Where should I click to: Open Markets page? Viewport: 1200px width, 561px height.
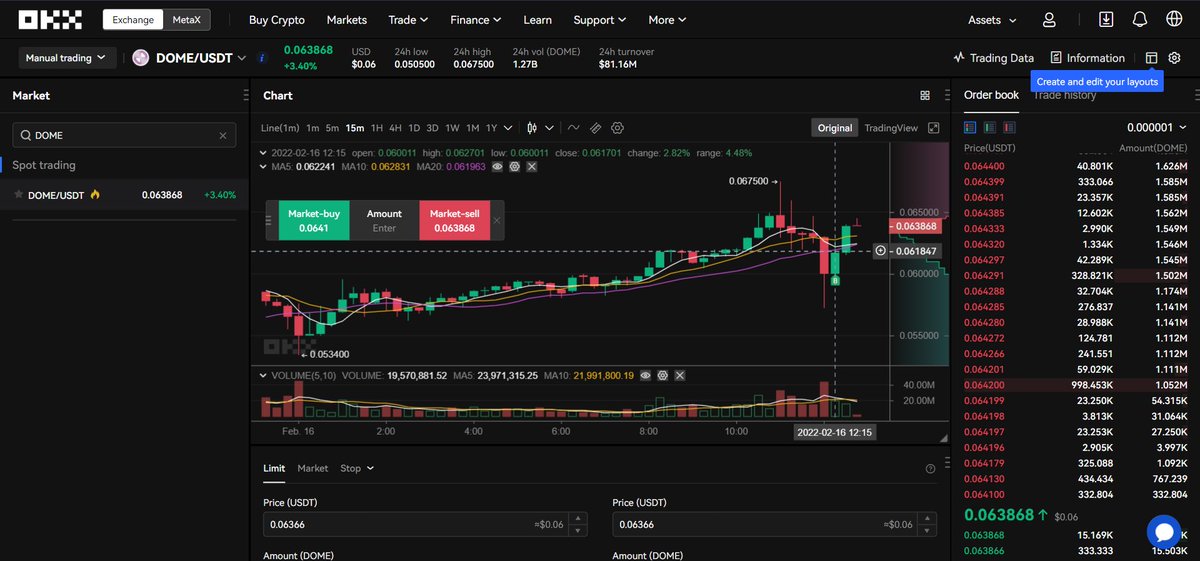click(x=347, y=19)
